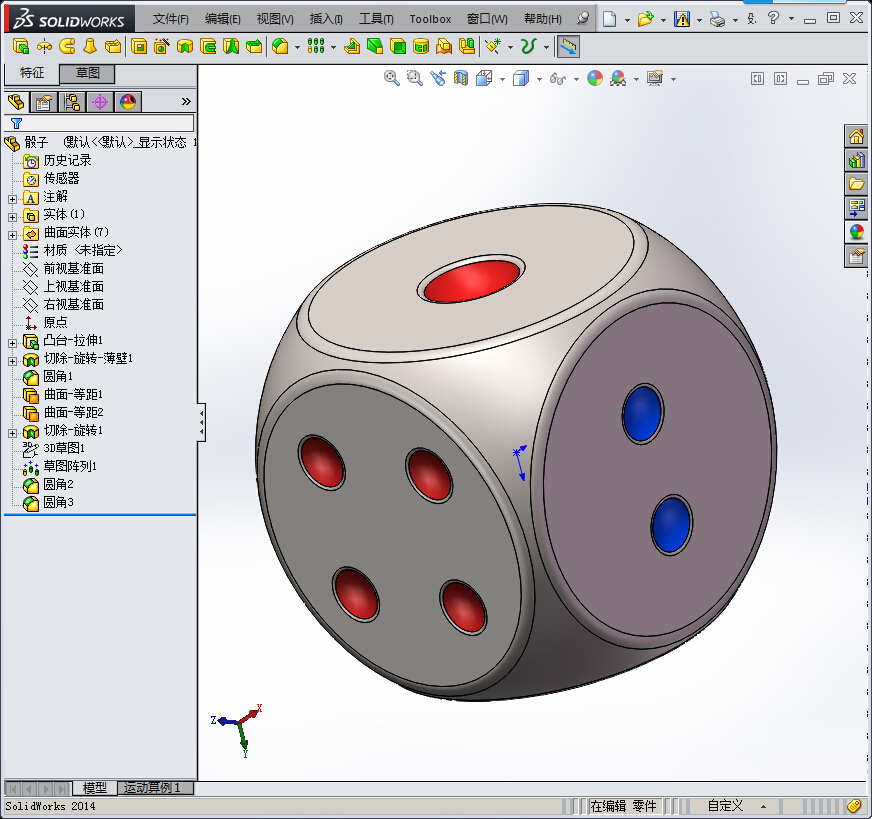Viewport: 872px width, 819px height.
Task: Click the Edit Appearance color ball icon
Action: (x=595, y=78)
